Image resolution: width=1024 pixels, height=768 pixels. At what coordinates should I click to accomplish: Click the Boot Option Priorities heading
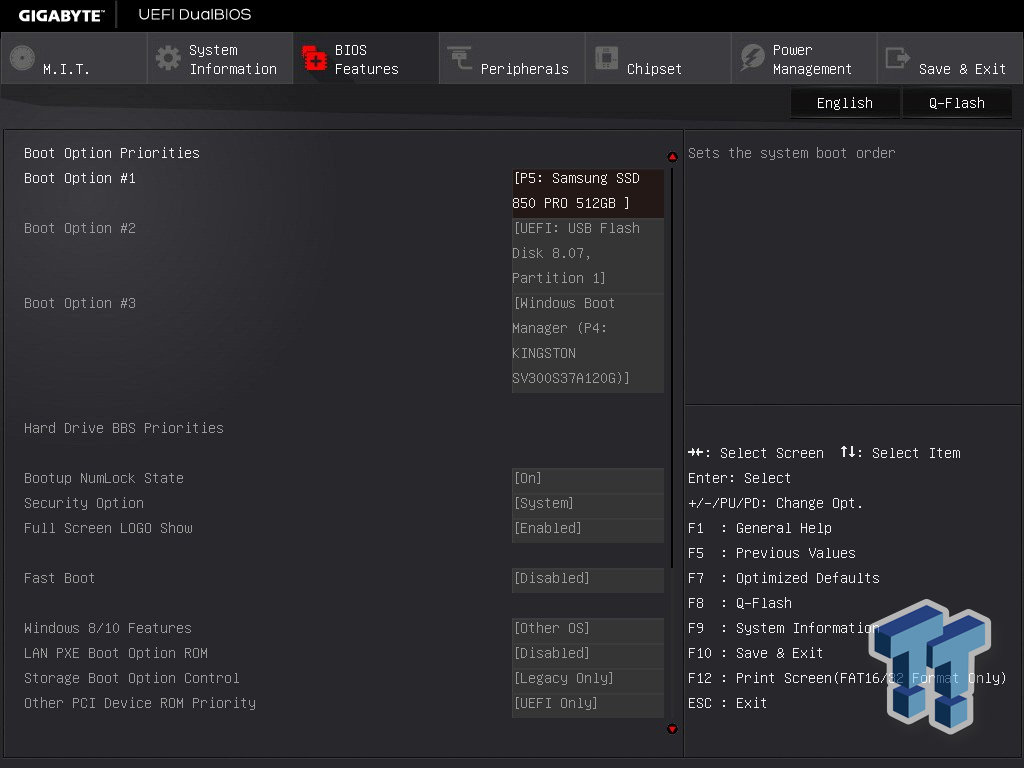(112, 153)
